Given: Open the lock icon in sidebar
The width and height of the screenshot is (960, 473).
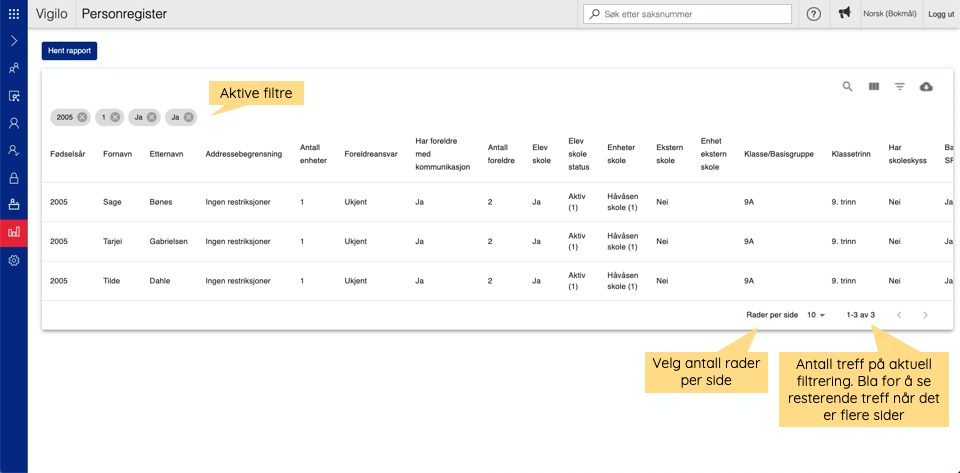Looking at the screenshot, I should click(13, 178).
